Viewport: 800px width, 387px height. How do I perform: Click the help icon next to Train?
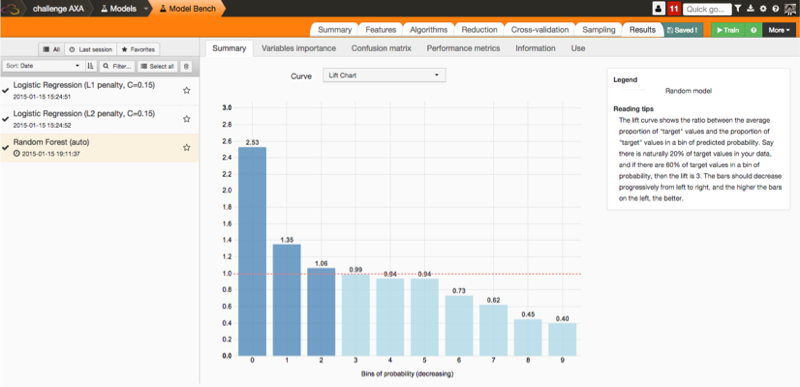(x=753, y=30)
